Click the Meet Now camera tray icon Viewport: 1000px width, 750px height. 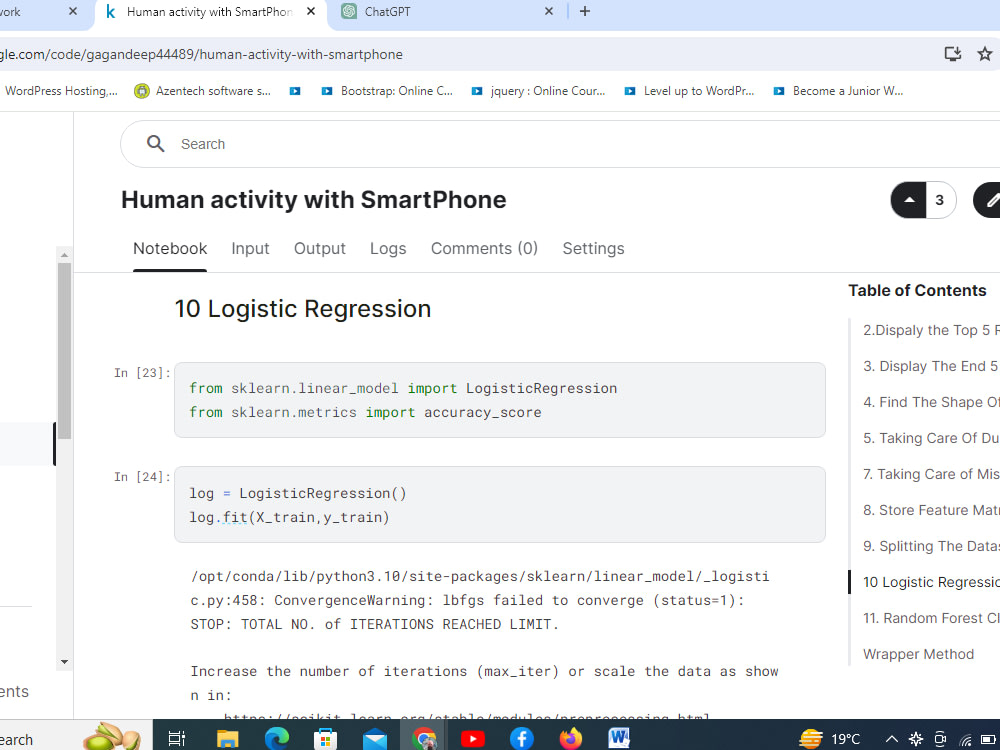point(940,739)
